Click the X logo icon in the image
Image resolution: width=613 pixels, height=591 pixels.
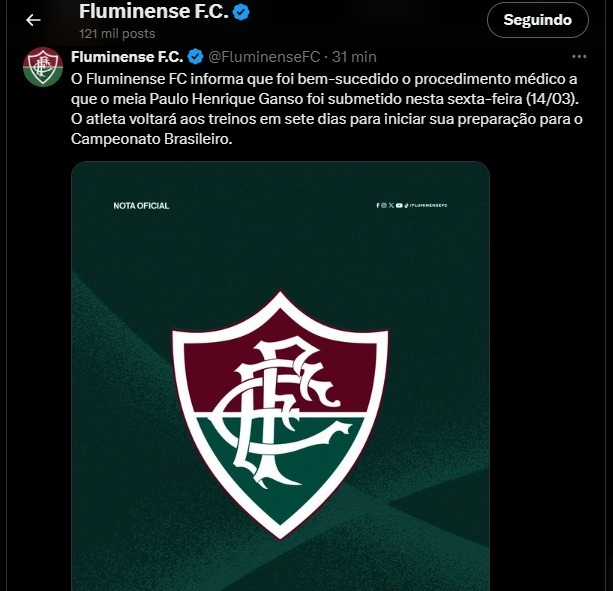pyautogui.click(x=391, y=206)
